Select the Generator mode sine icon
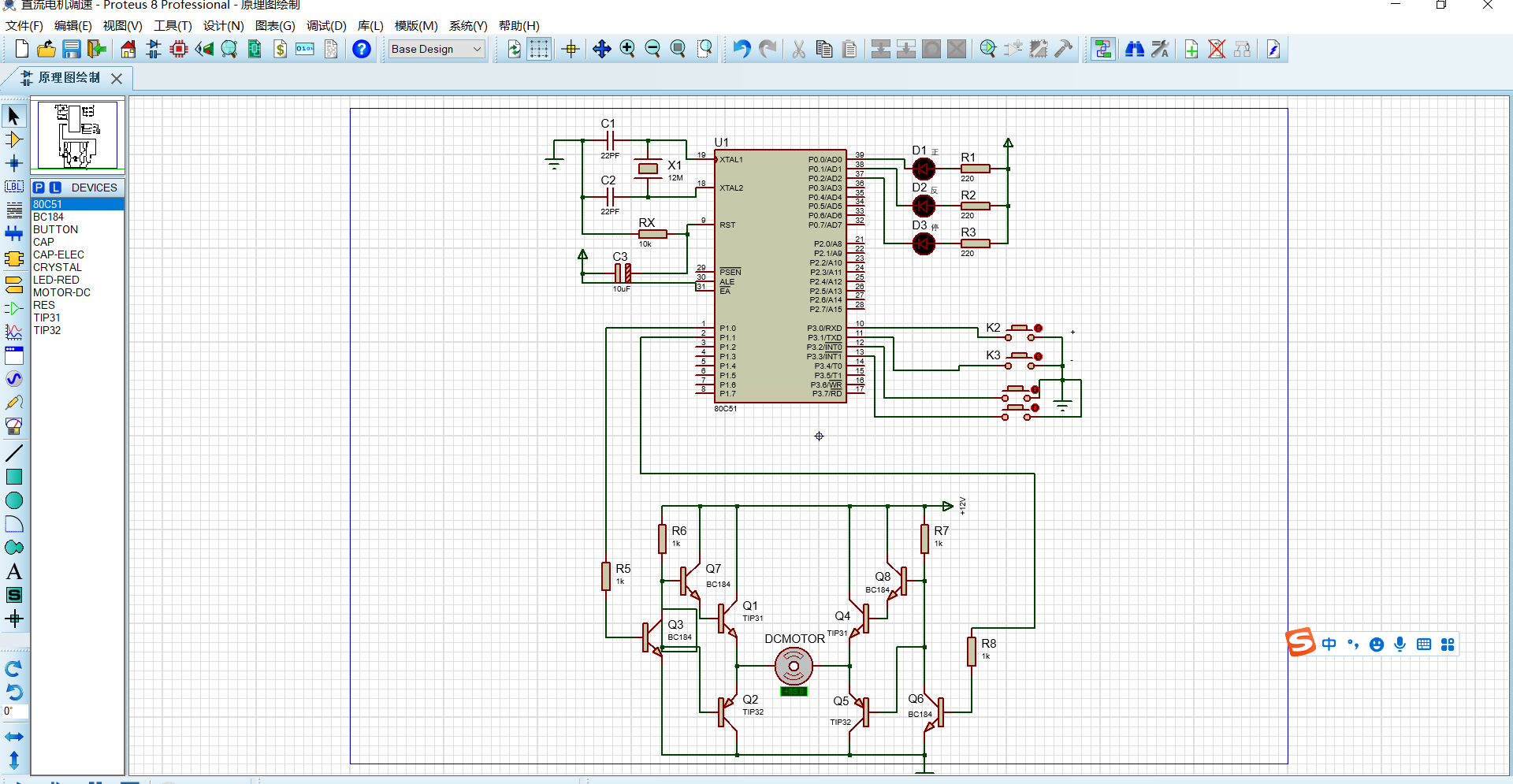The width and height of the screenshot is (1513, 784). [13, 379]
